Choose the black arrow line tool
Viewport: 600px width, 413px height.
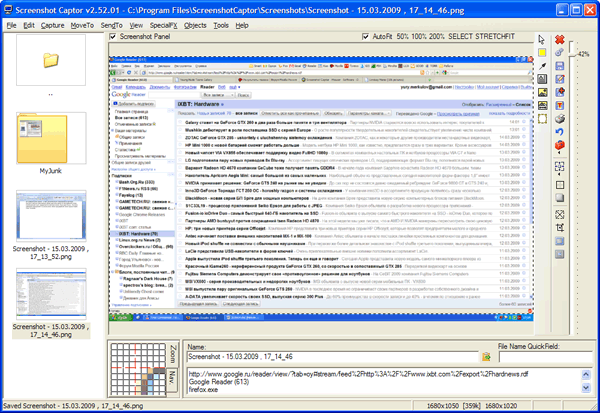coord(542,66)
